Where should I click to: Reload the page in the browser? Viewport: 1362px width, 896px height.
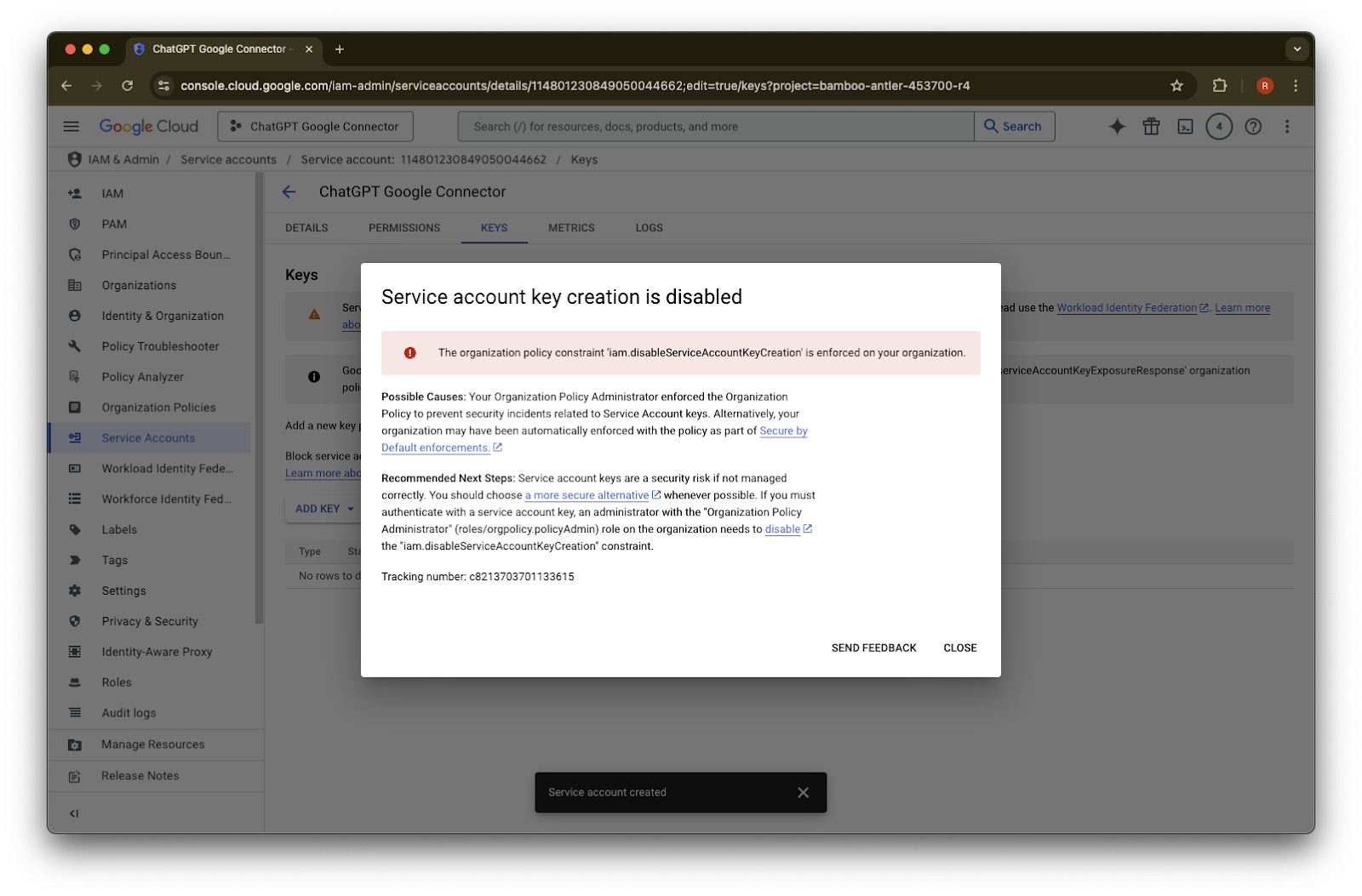[x=128, y=86]
